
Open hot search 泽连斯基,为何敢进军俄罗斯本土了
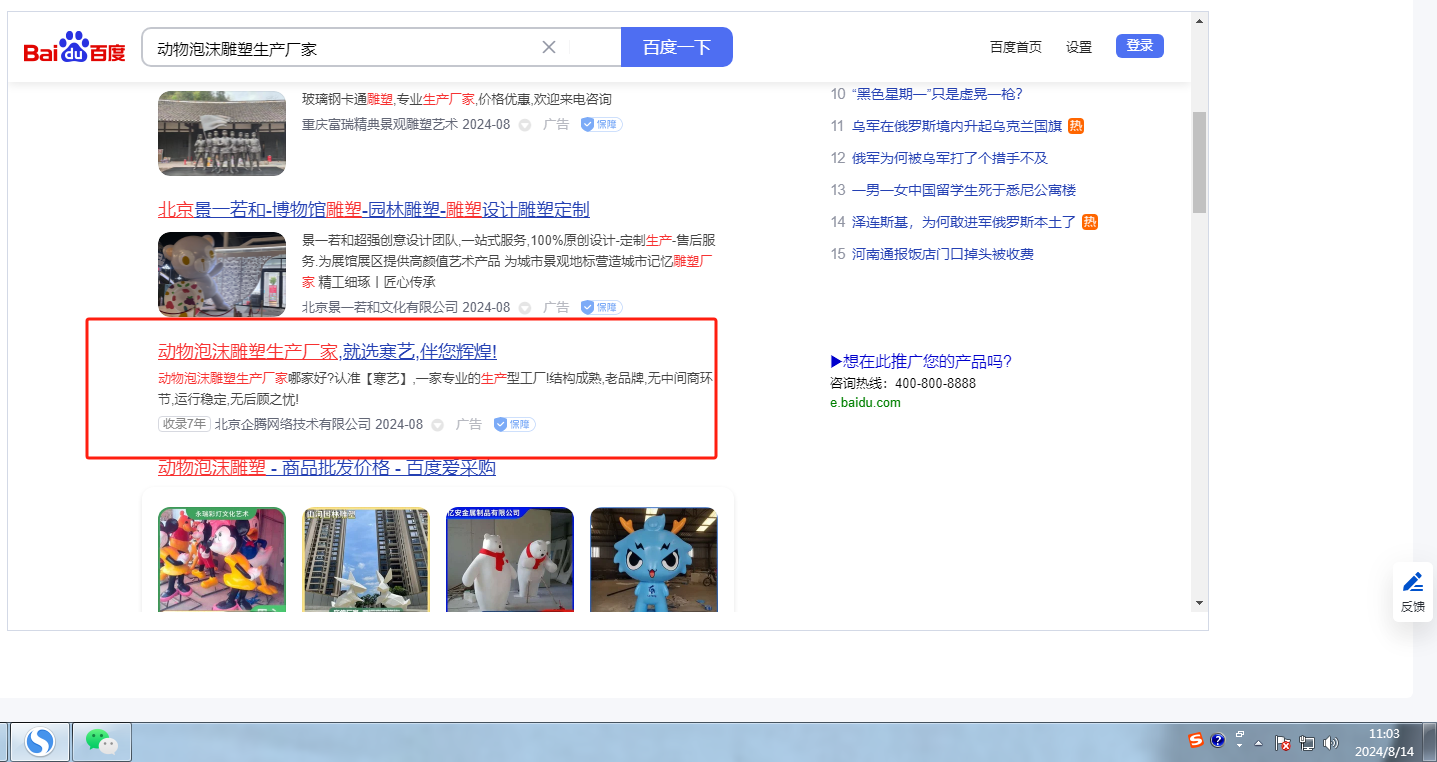[964, 222]
